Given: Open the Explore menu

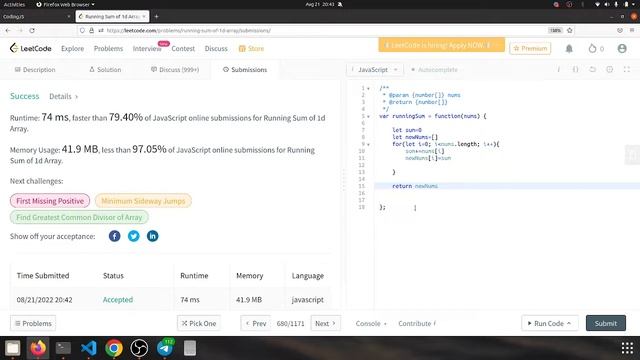Looking at the screenshot, I should pyautogui.click(x=73, y=48).
